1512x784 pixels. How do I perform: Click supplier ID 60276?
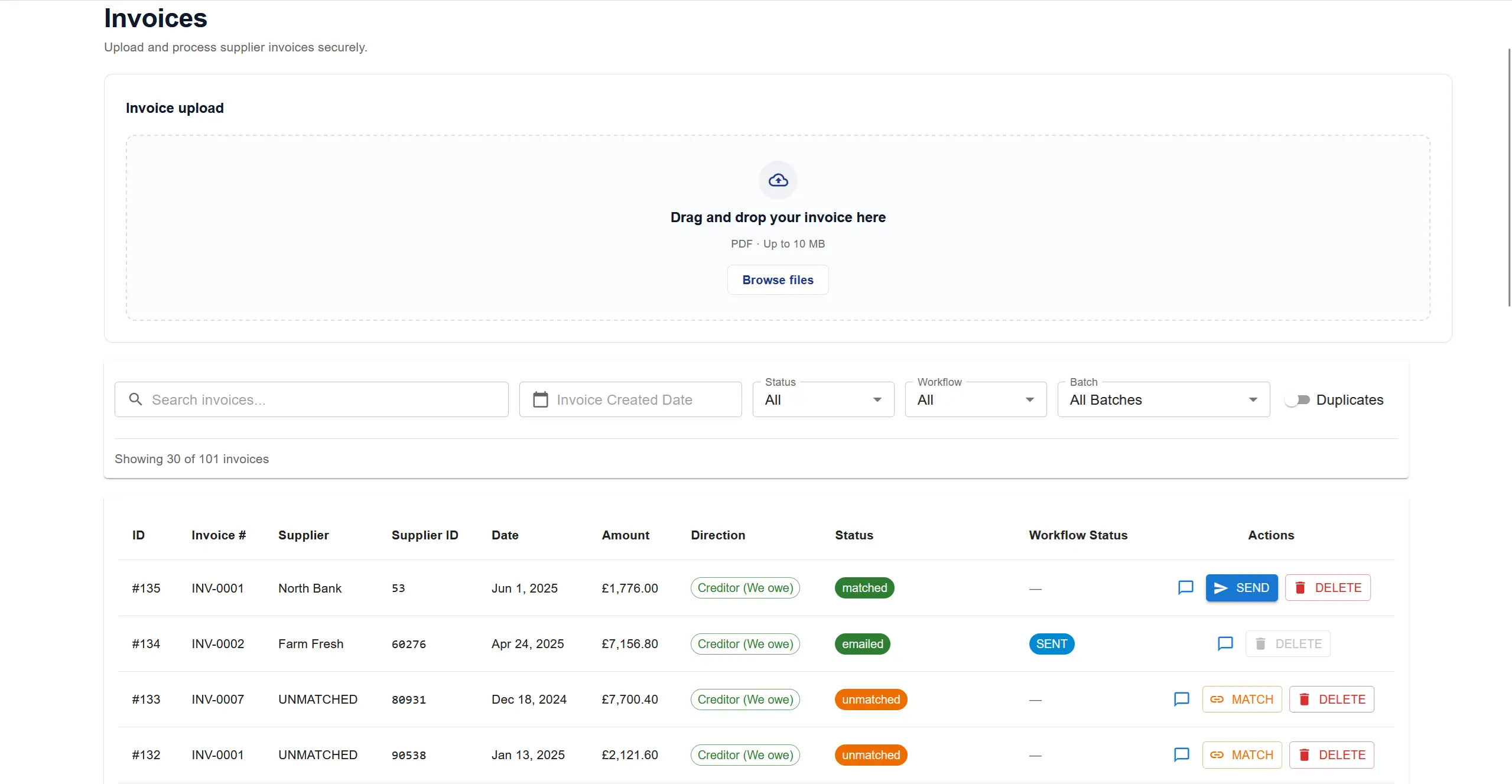click(x=408, y=644)
